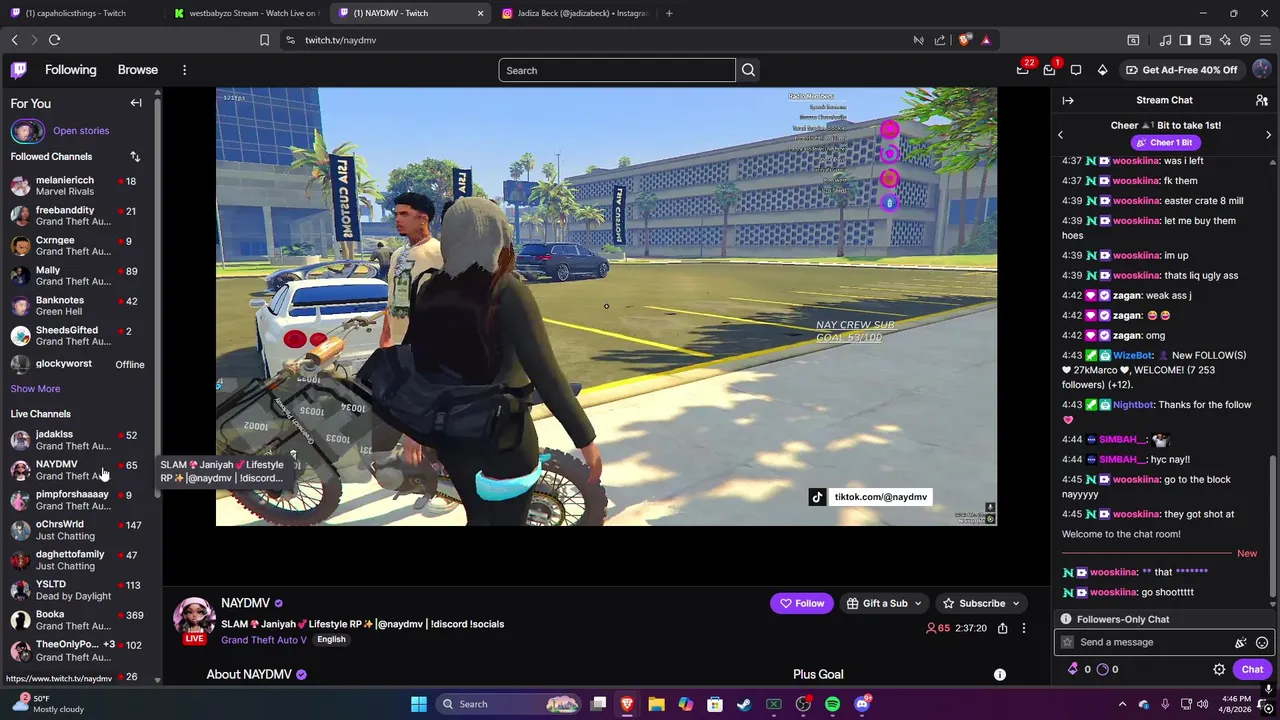Click the search magnifier button

tap(748, 70)
